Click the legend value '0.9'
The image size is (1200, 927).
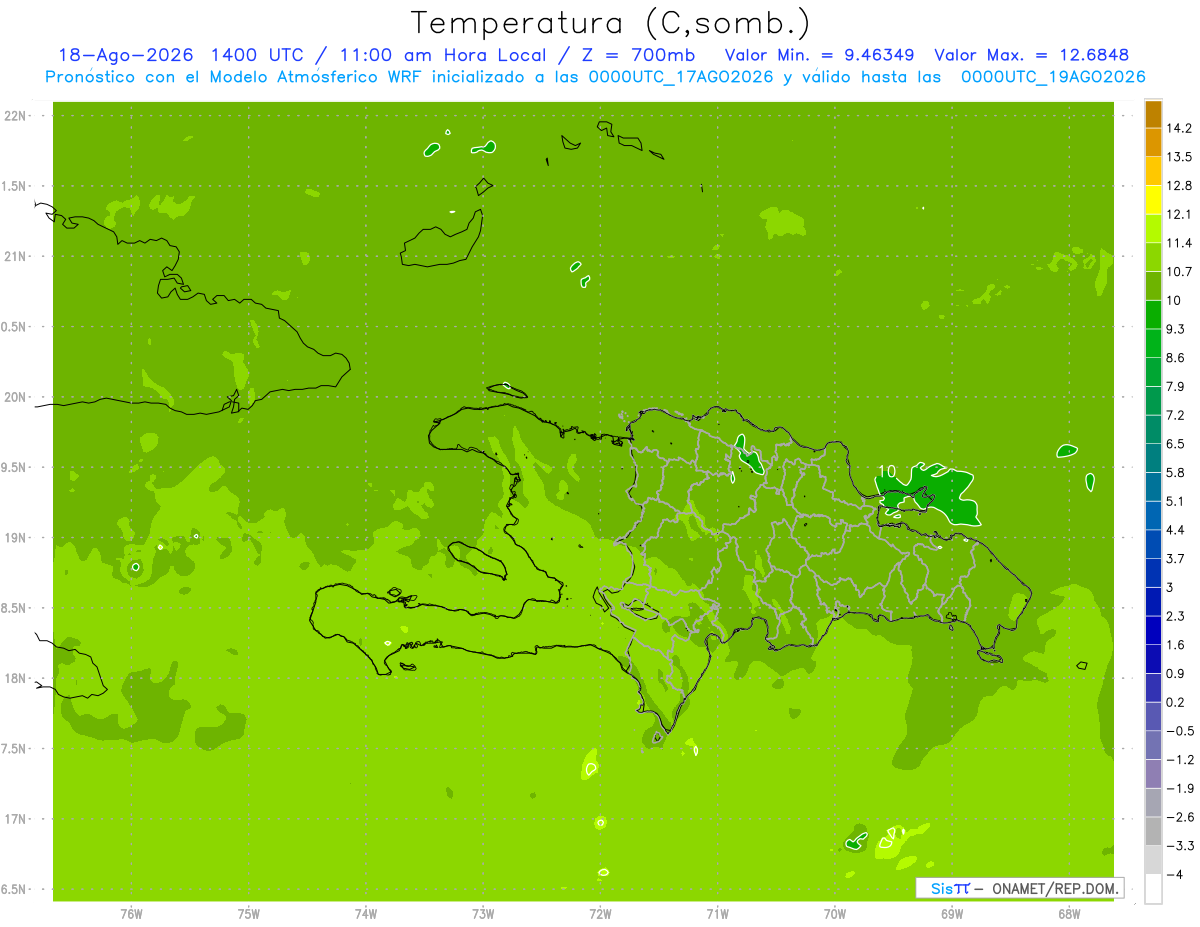coord(1176,673)
